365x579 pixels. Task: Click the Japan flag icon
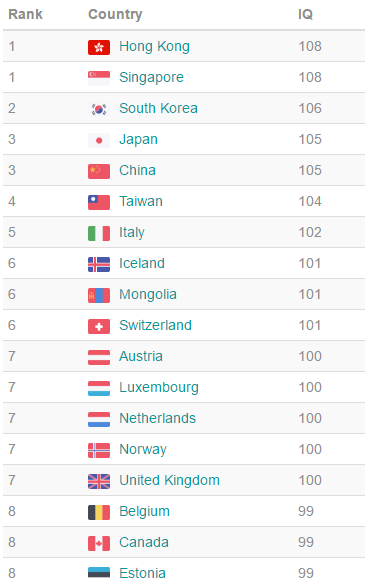(99, 140)
